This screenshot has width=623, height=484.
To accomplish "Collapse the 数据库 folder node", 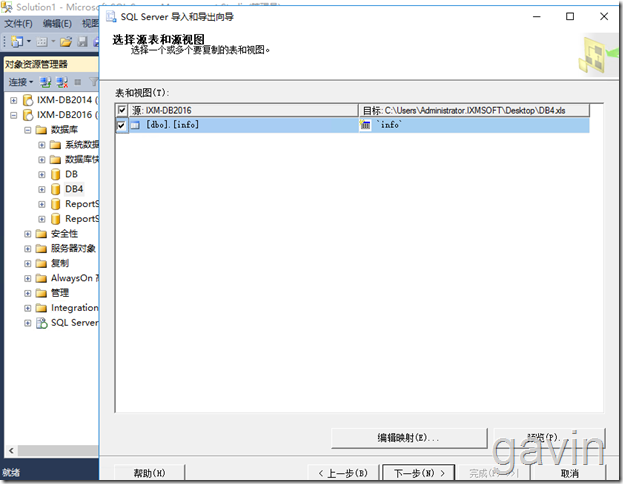I will [27, 130].
